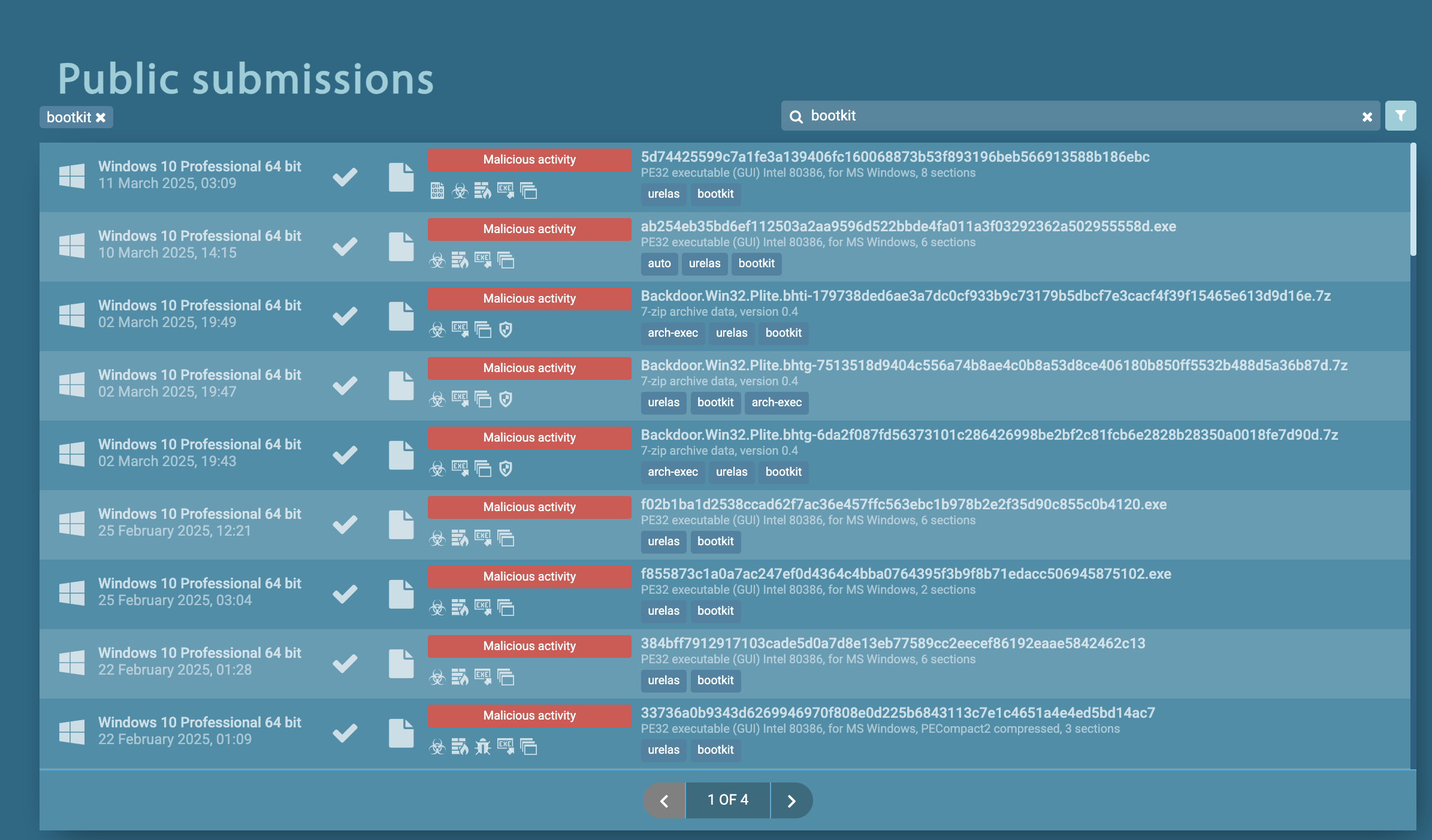
Task: Clear the bootkit search text
Action: pyautogui.click(x=1367, y=117)
